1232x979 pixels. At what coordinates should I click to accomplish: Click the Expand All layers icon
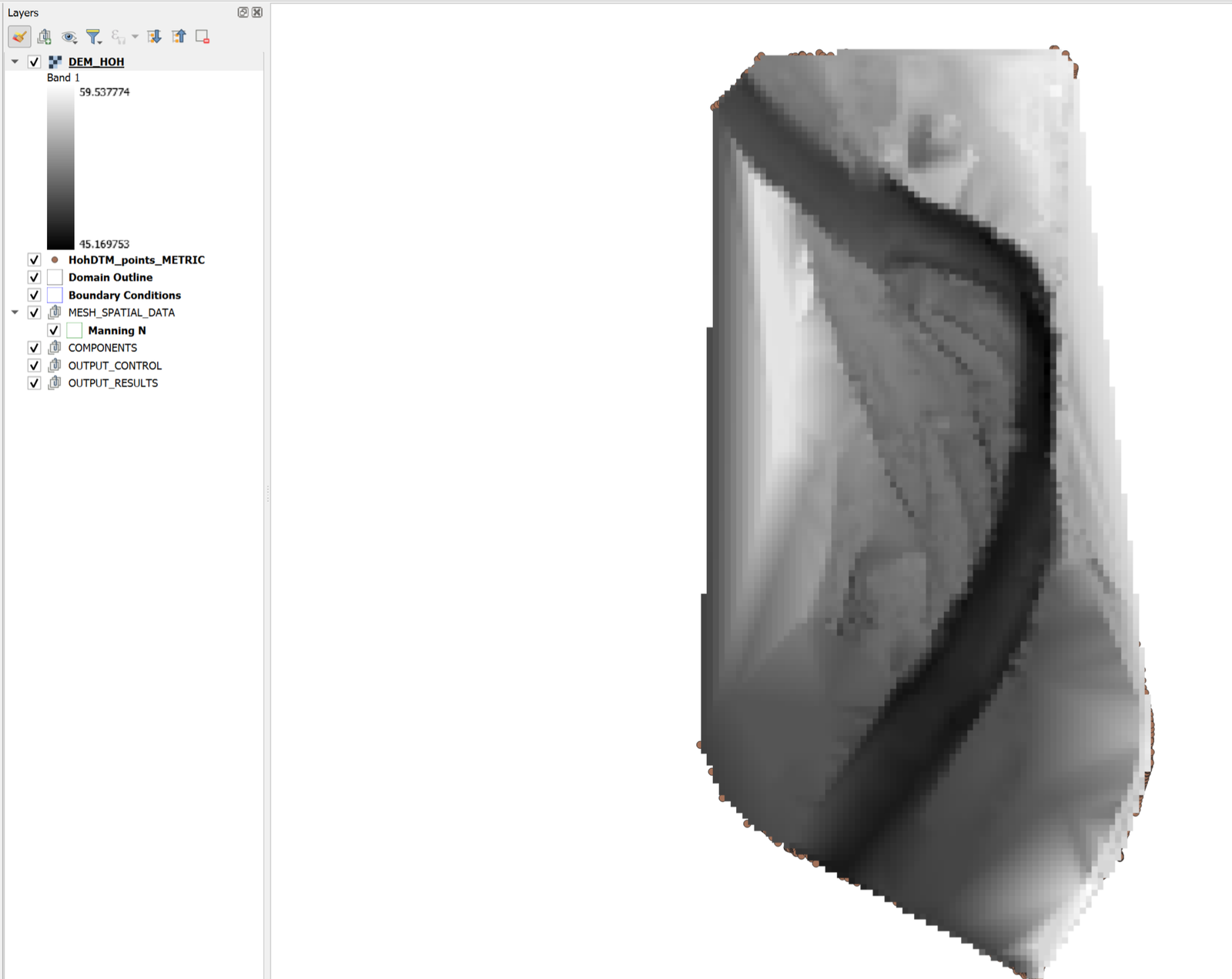tap(154, 36)
